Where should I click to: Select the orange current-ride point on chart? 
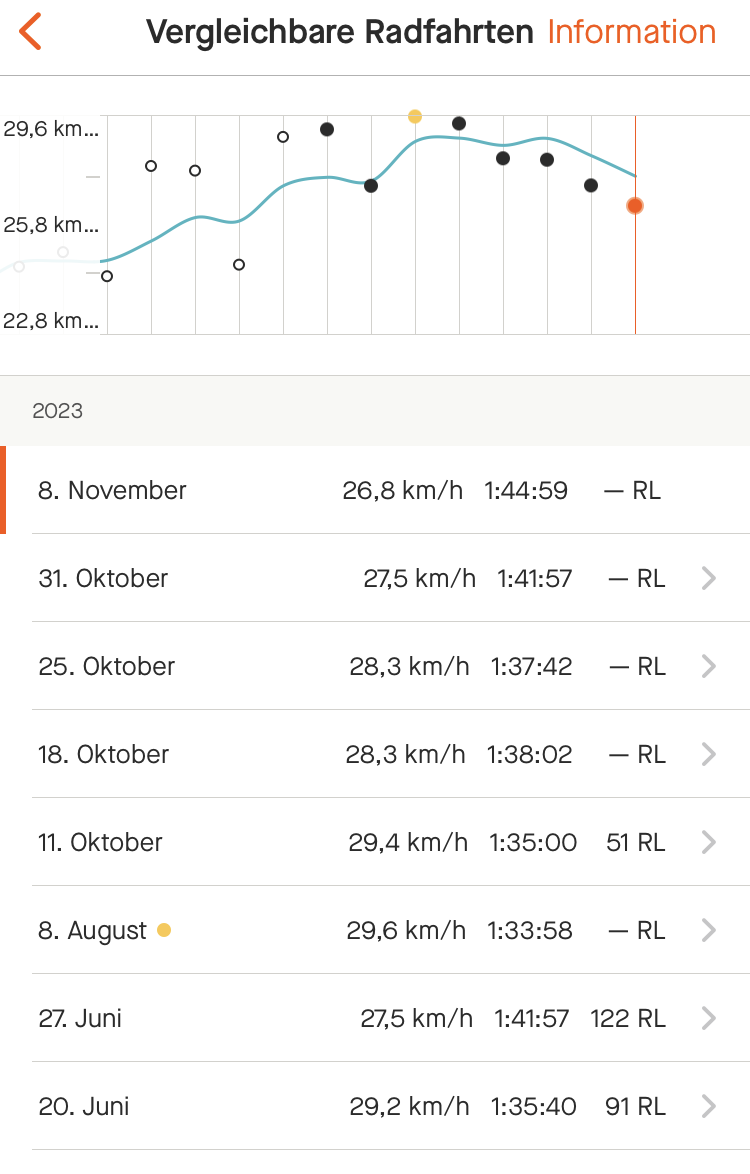click(x=635, y=206)
